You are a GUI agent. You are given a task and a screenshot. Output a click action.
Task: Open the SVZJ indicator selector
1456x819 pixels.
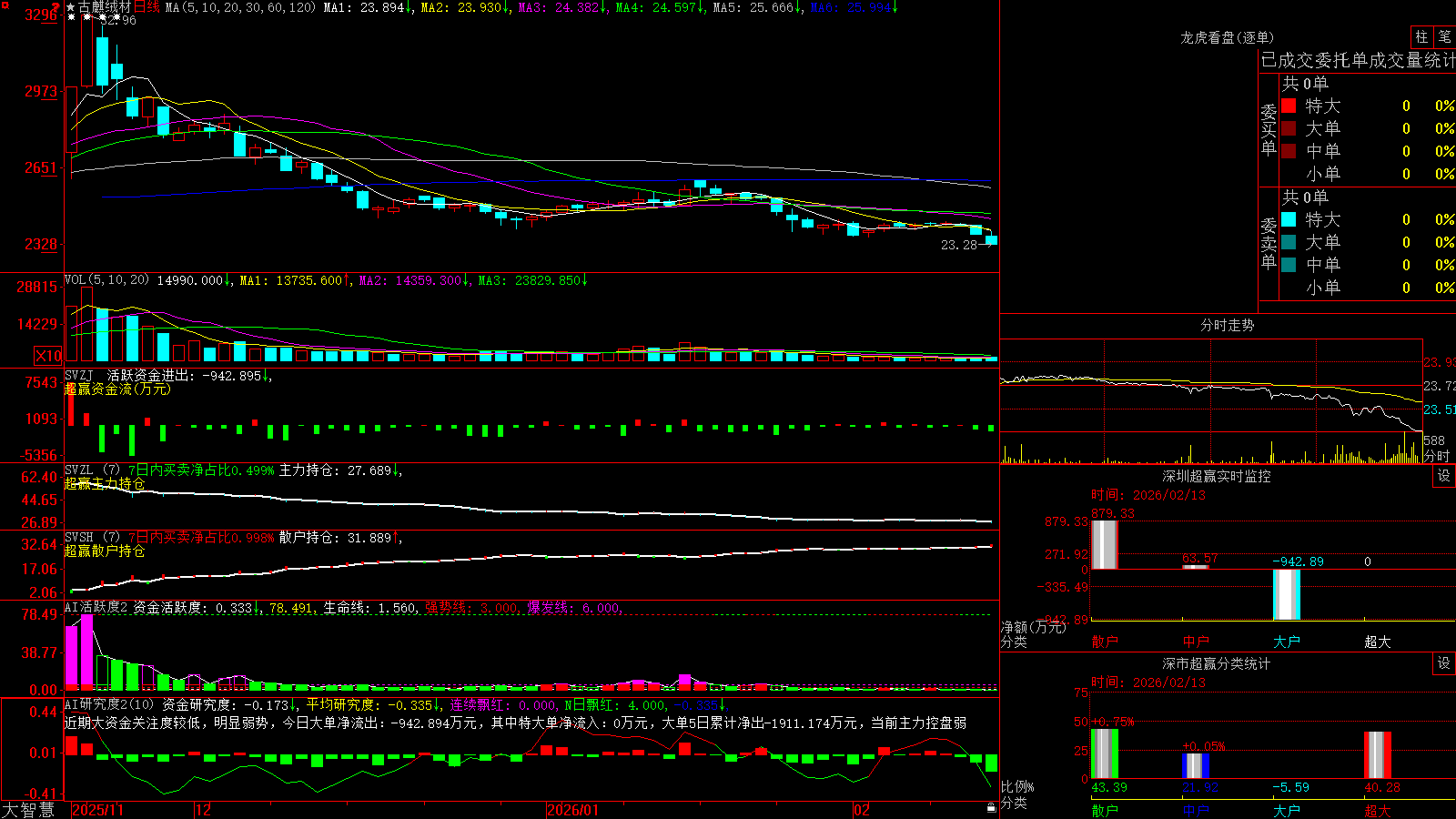point(79,375)
